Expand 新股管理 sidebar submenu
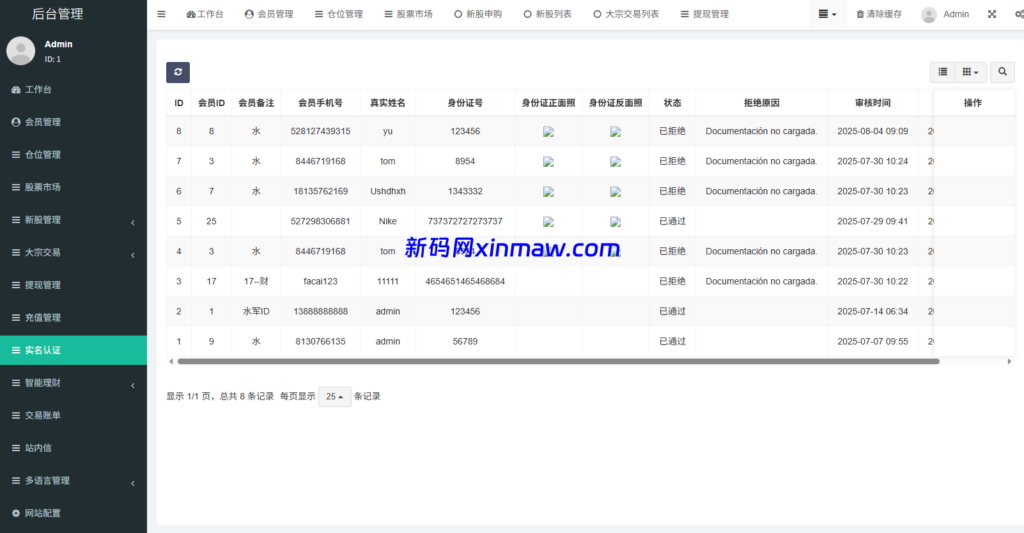Screen dimensions: 1024x533 pyautogui.click(x=73, y=220)
